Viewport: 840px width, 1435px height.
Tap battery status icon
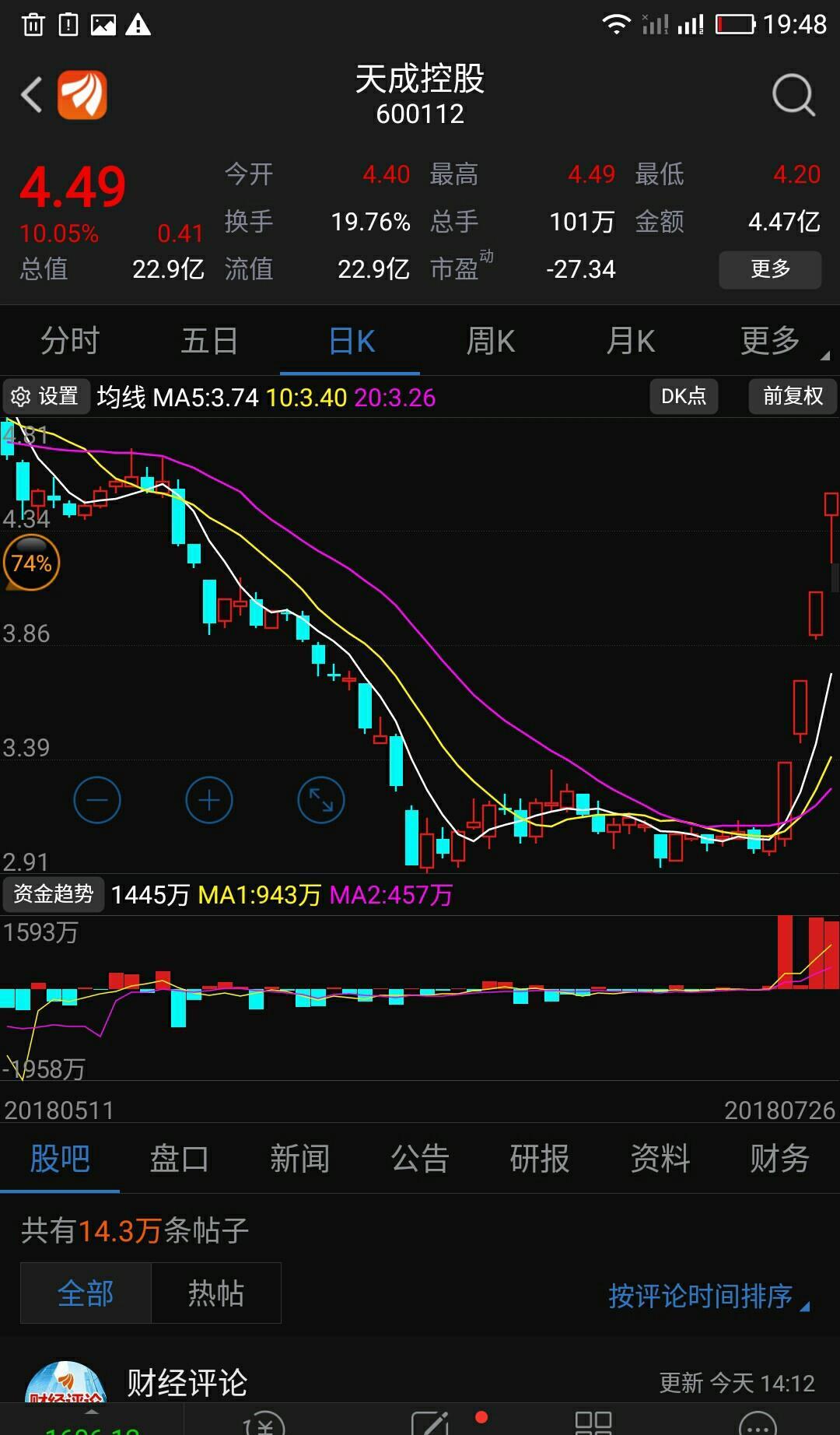[x=735, y=24]
